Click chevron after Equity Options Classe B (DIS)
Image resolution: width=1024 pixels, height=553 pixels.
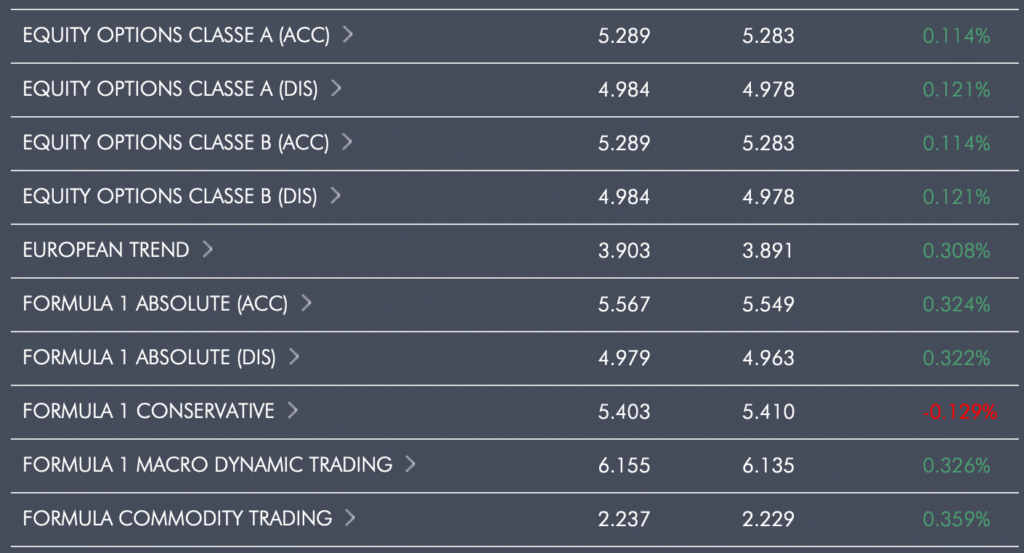coord(335,195)
